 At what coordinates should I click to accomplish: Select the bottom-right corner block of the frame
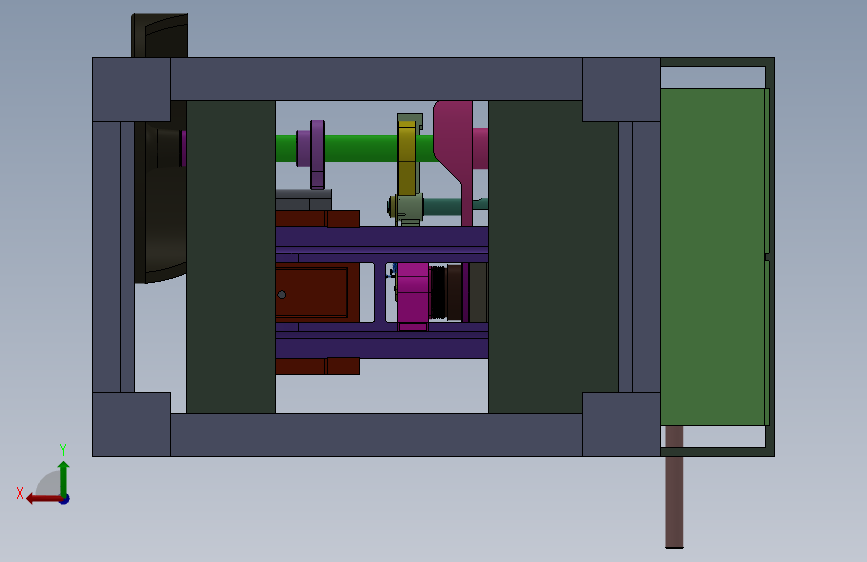pyautogui.click(x=621, y=424)
